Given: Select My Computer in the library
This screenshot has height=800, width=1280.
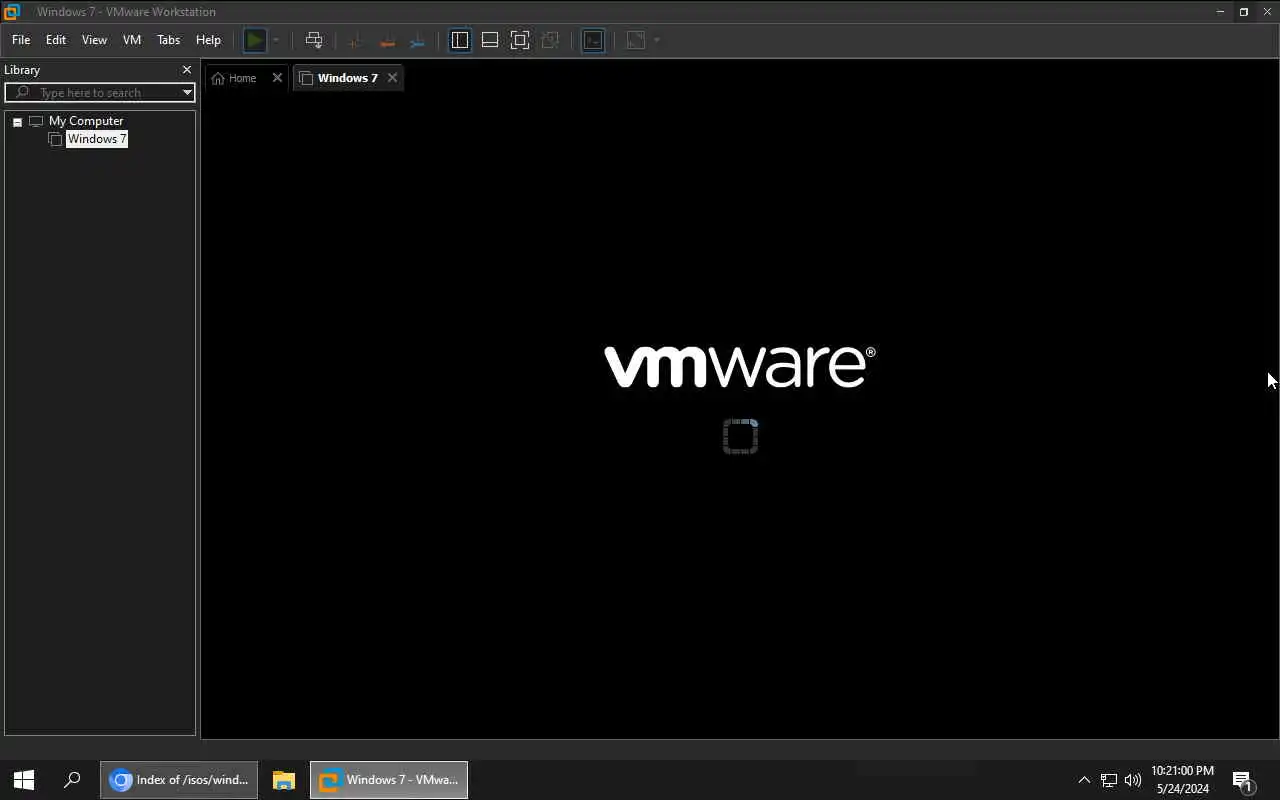Looking at the screenshot, I should pos(86,121).
